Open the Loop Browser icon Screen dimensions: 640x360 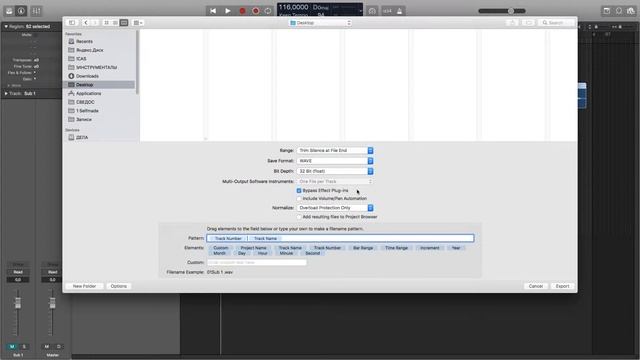pos(619,11)
